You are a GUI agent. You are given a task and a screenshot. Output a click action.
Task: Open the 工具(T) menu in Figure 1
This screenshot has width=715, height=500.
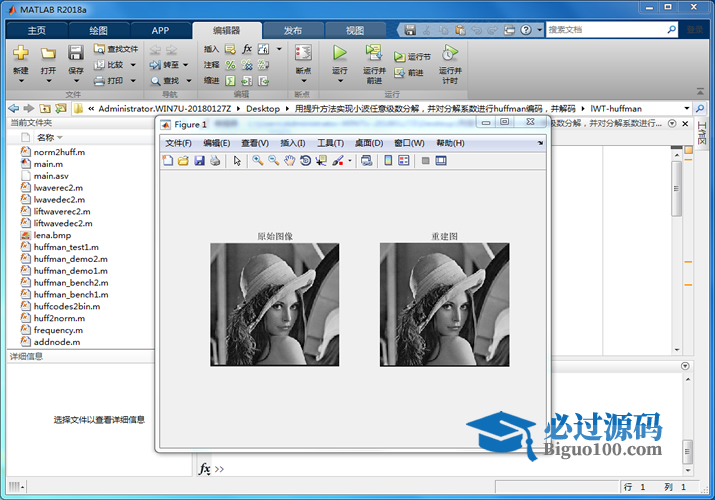(330, 143)
